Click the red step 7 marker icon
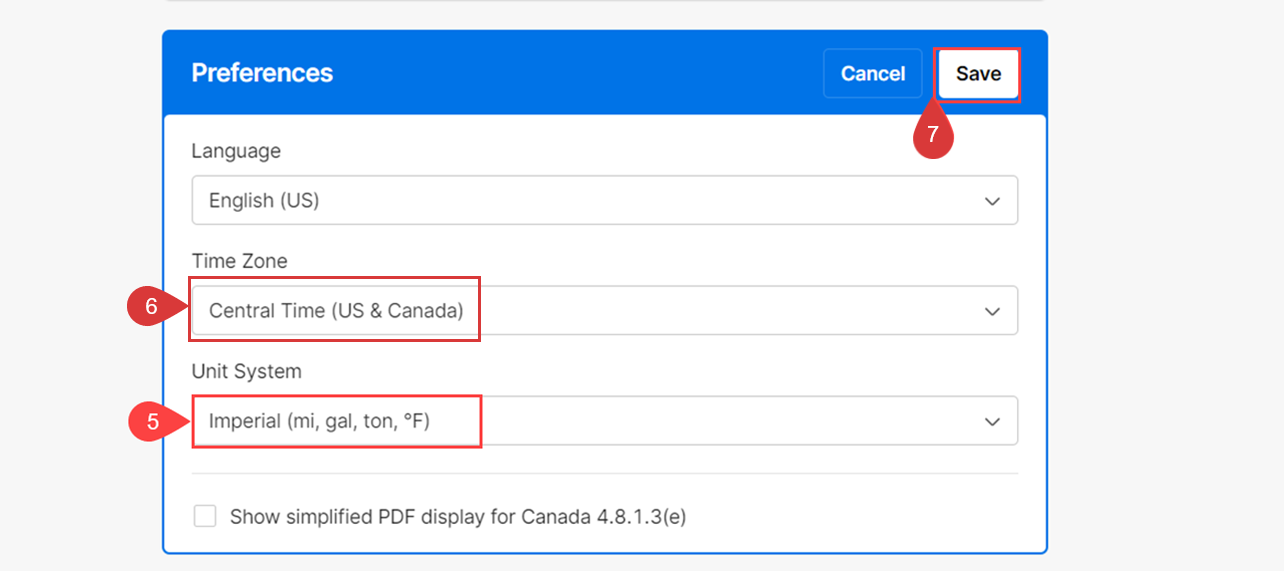Viewport: 1284px width, 571px height. pyautogui.click(x=932, y=133)
